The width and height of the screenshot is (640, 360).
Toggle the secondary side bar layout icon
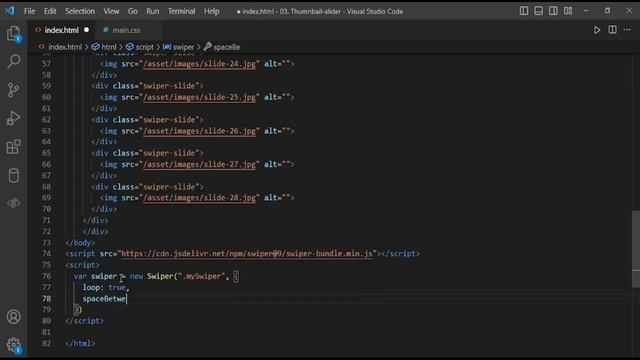point(553,11)
